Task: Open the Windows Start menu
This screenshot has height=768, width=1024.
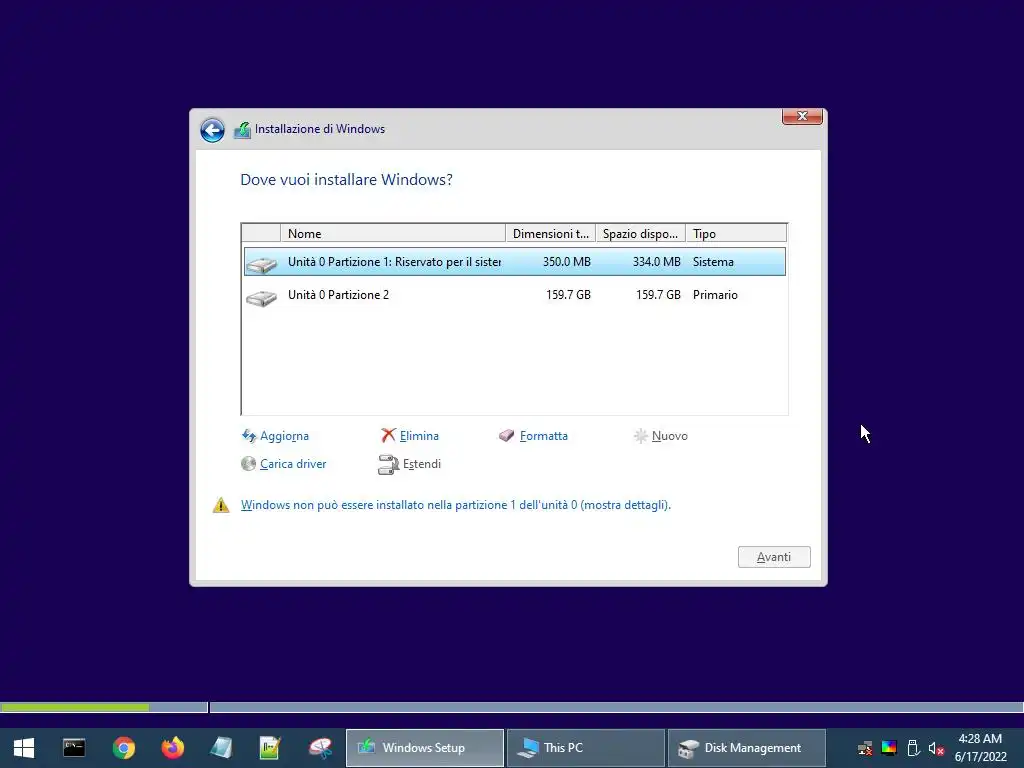Action: [x=24, y=748]
